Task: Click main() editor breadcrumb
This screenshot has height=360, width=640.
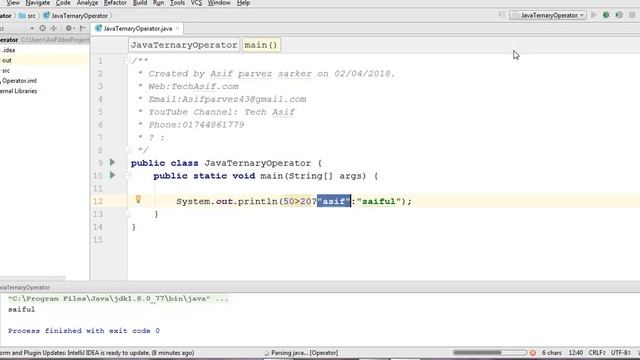Action: click(x=261, y=45)
